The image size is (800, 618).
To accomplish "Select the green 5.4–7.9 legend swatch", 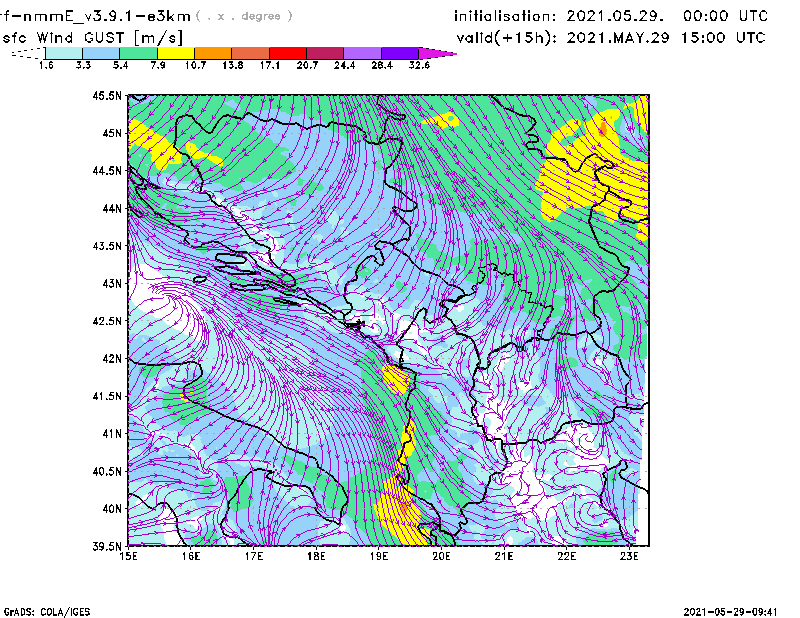I will click(138, 53).
